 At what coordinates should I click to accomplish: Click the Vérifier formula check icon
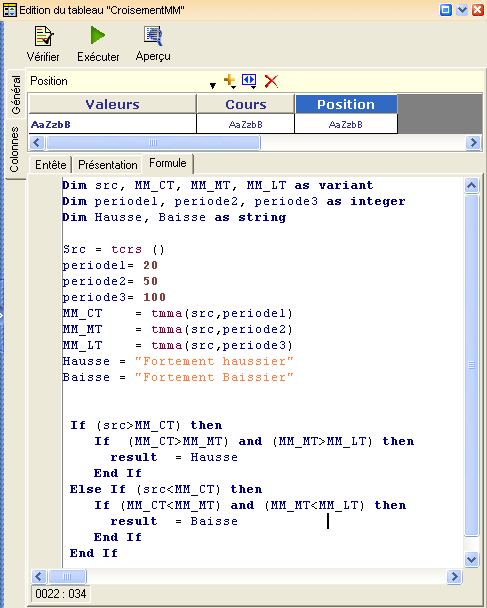click(43, 36)
